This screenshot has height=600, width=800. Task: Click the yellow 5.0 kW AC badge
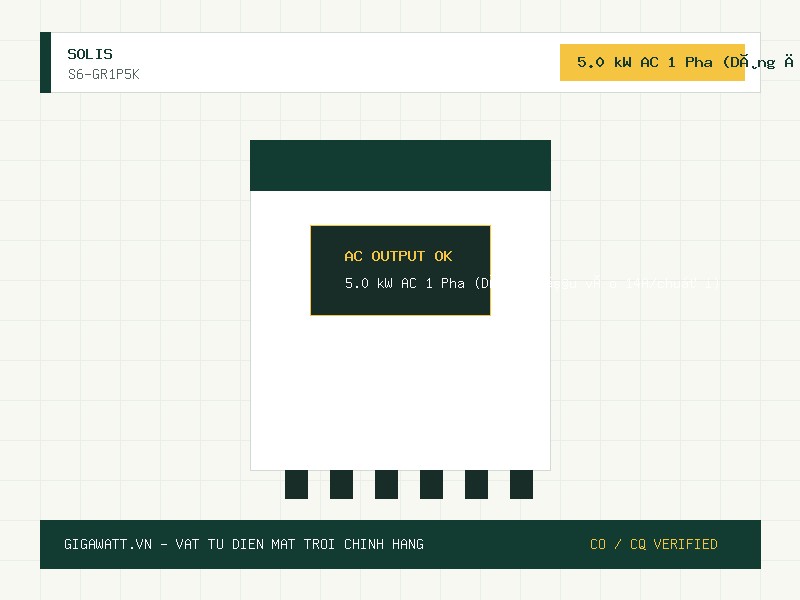click(x=652, y=62)
